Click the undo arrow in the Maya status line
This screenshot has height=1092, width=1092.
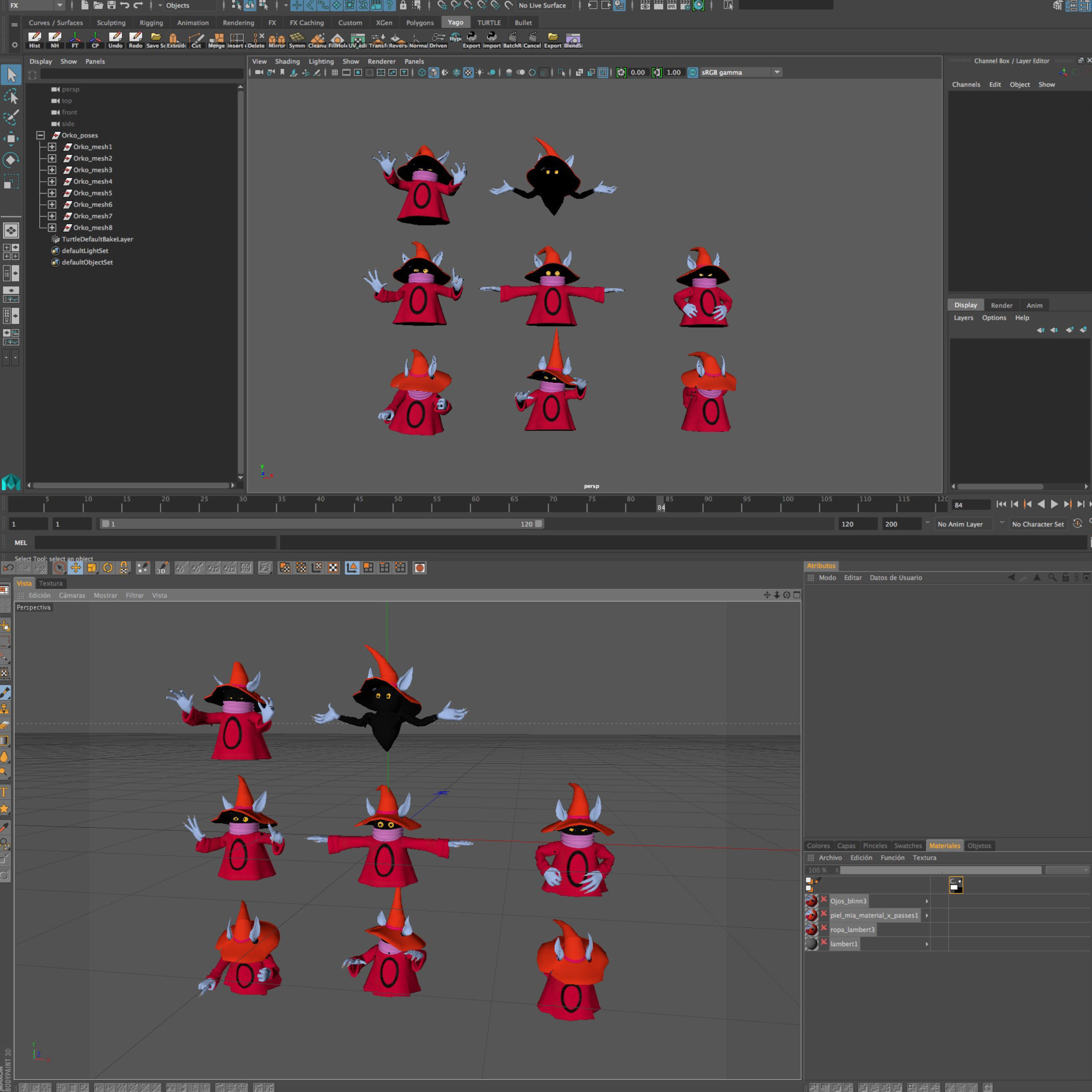coord(124,5)
